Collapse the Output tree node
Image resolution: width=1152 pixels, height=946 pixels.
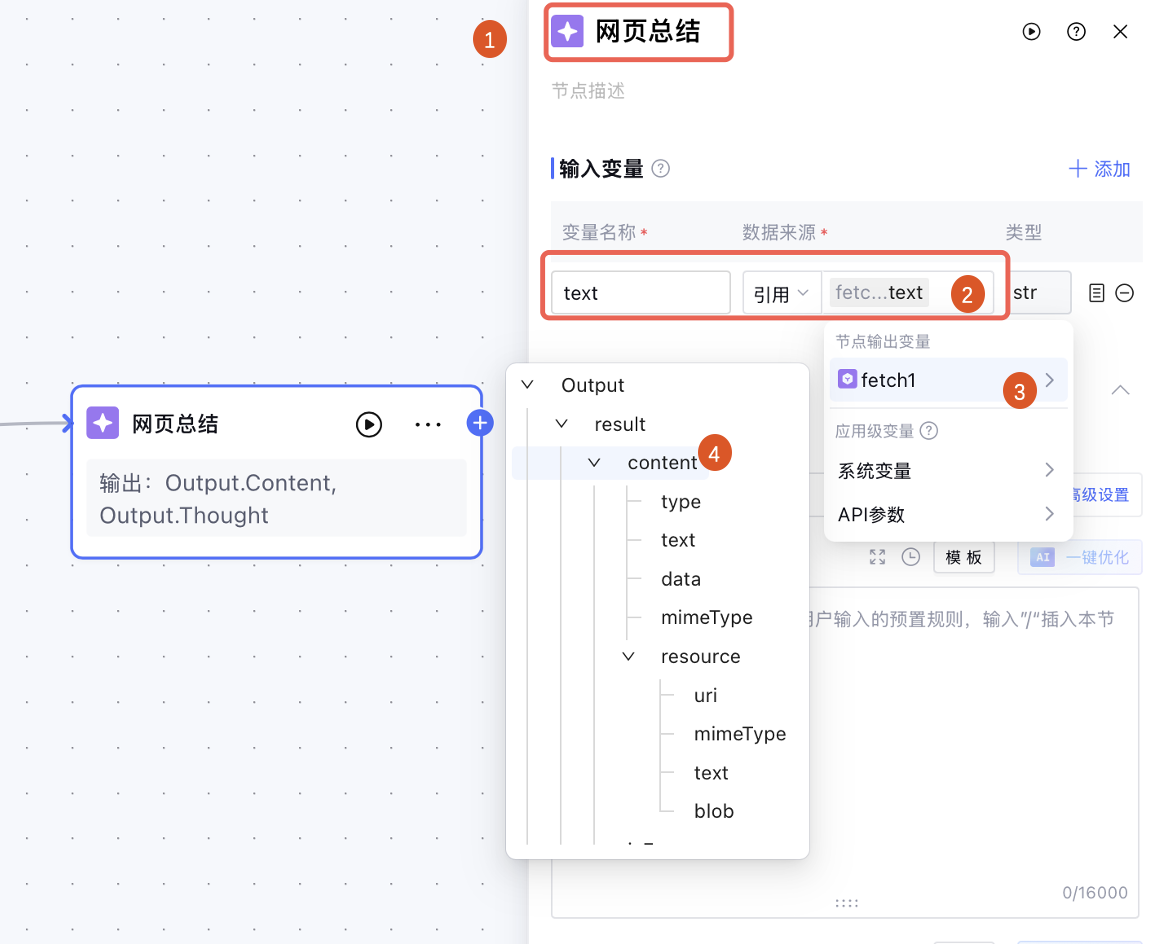point(528,385)
